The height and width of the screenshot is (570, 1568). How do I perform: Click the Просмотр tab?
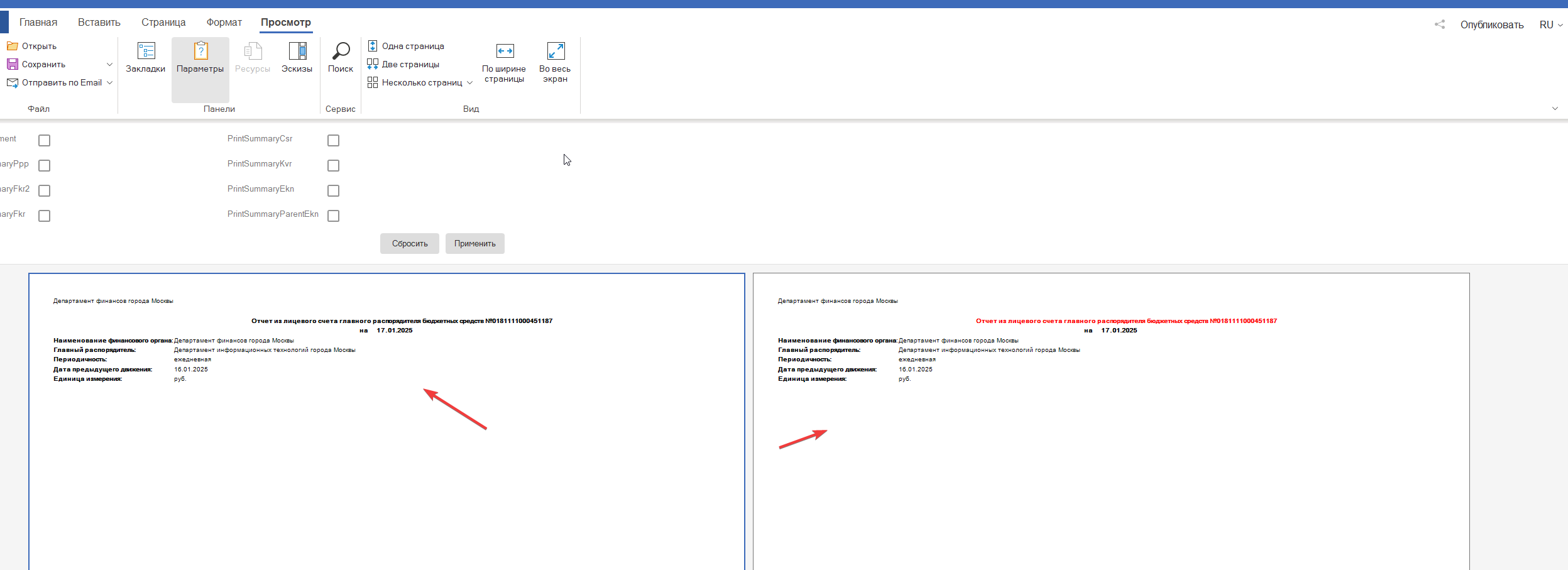286,22
